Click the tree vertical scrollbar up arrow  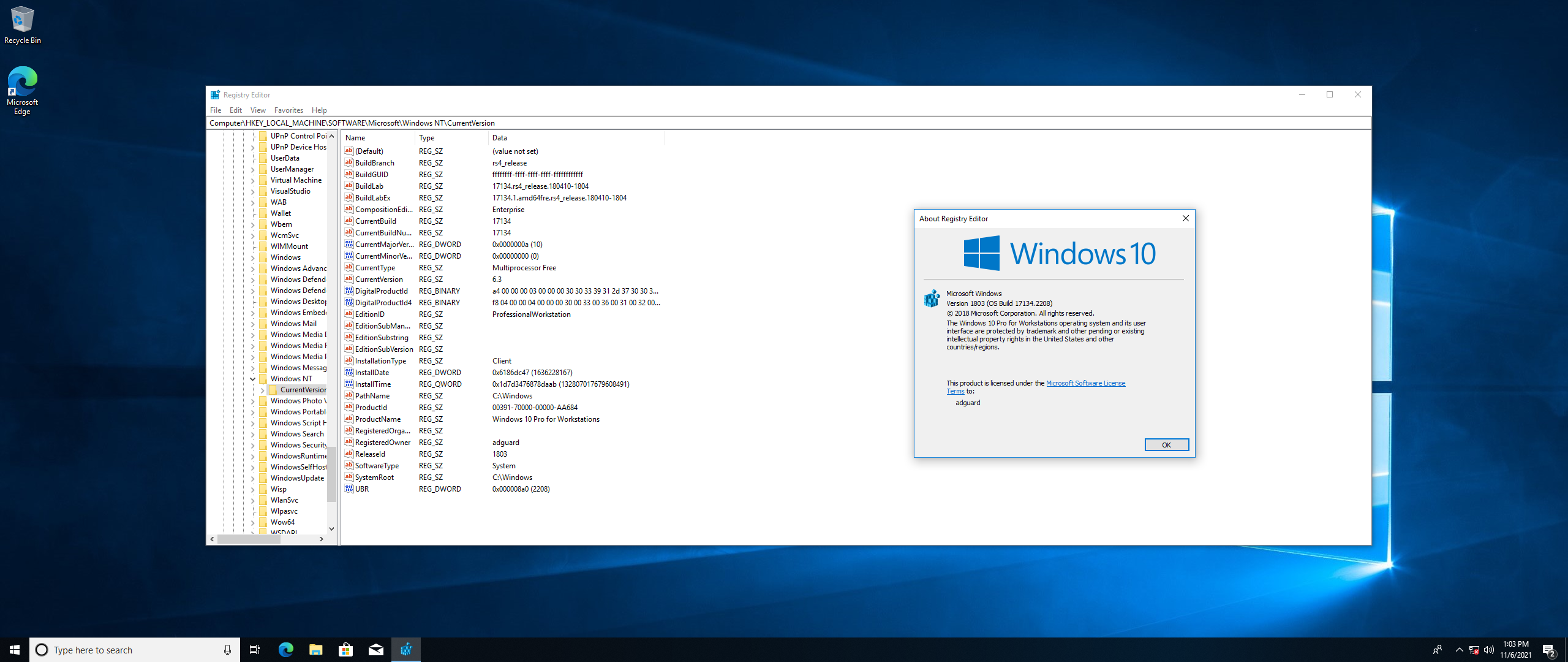click(331, 136)
